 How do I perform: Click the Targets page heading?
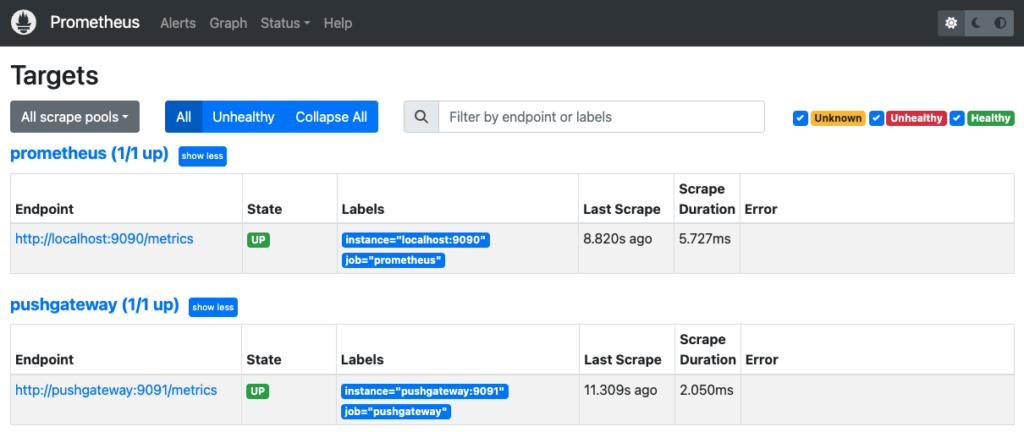pyautogui.click(x=55, y=76)
